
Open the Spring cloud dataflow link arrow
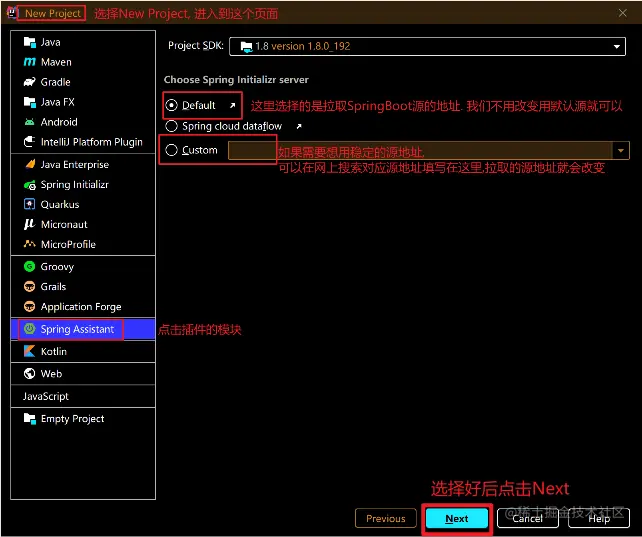[x=299, y=126]
